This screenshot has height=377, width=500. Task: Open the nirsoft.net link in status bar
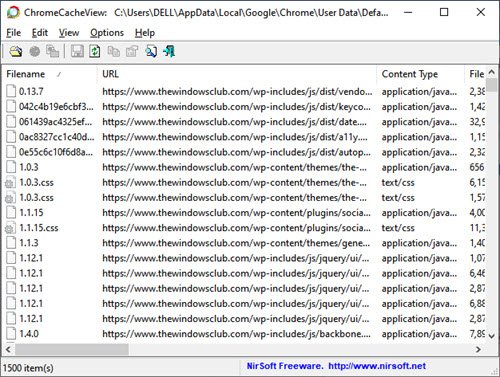(377, 366)
